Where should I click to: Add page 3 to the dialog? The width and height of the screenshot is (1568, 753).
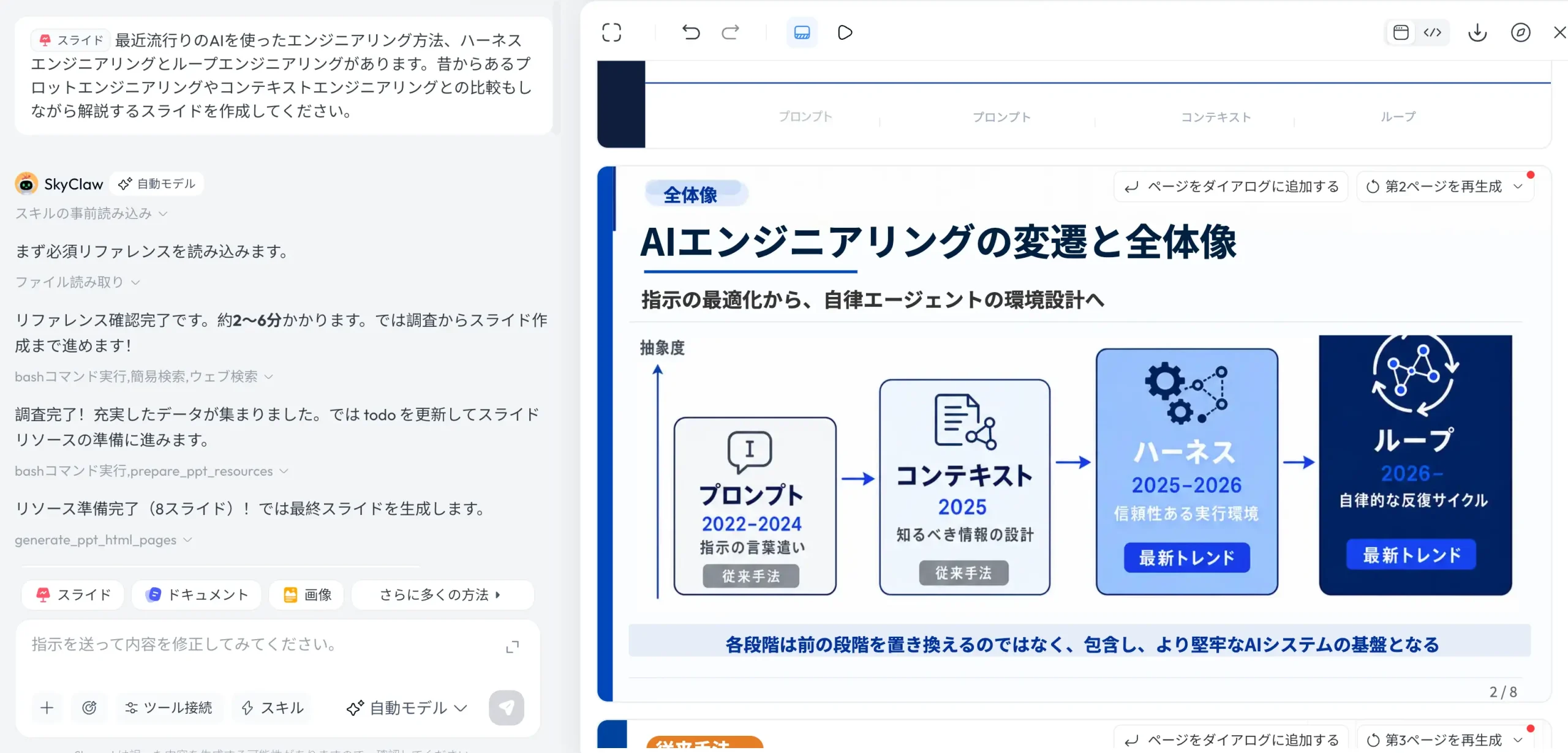pos(1231,740)
